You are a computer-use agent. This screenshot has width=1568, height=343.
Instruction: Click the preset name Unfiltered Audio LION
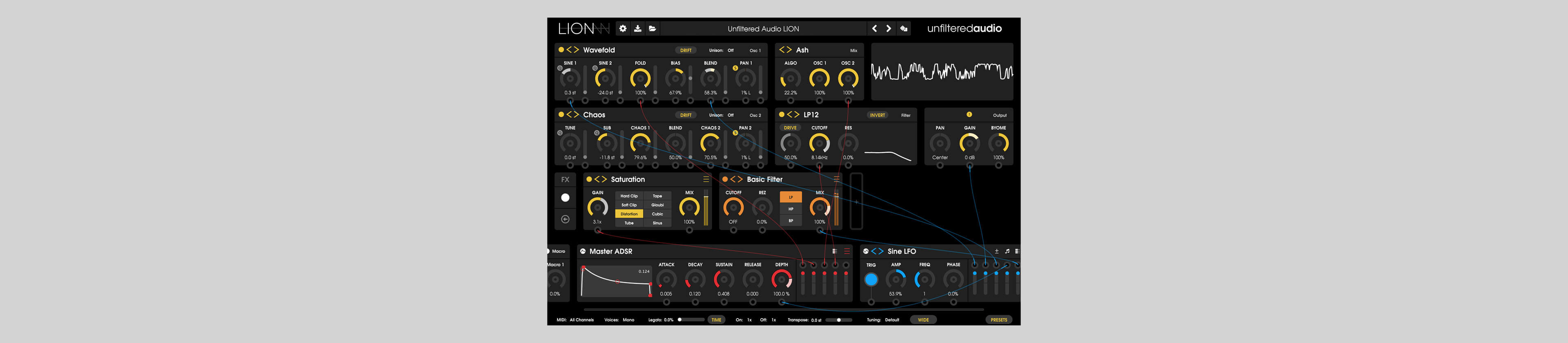click(x=763, y=29)
